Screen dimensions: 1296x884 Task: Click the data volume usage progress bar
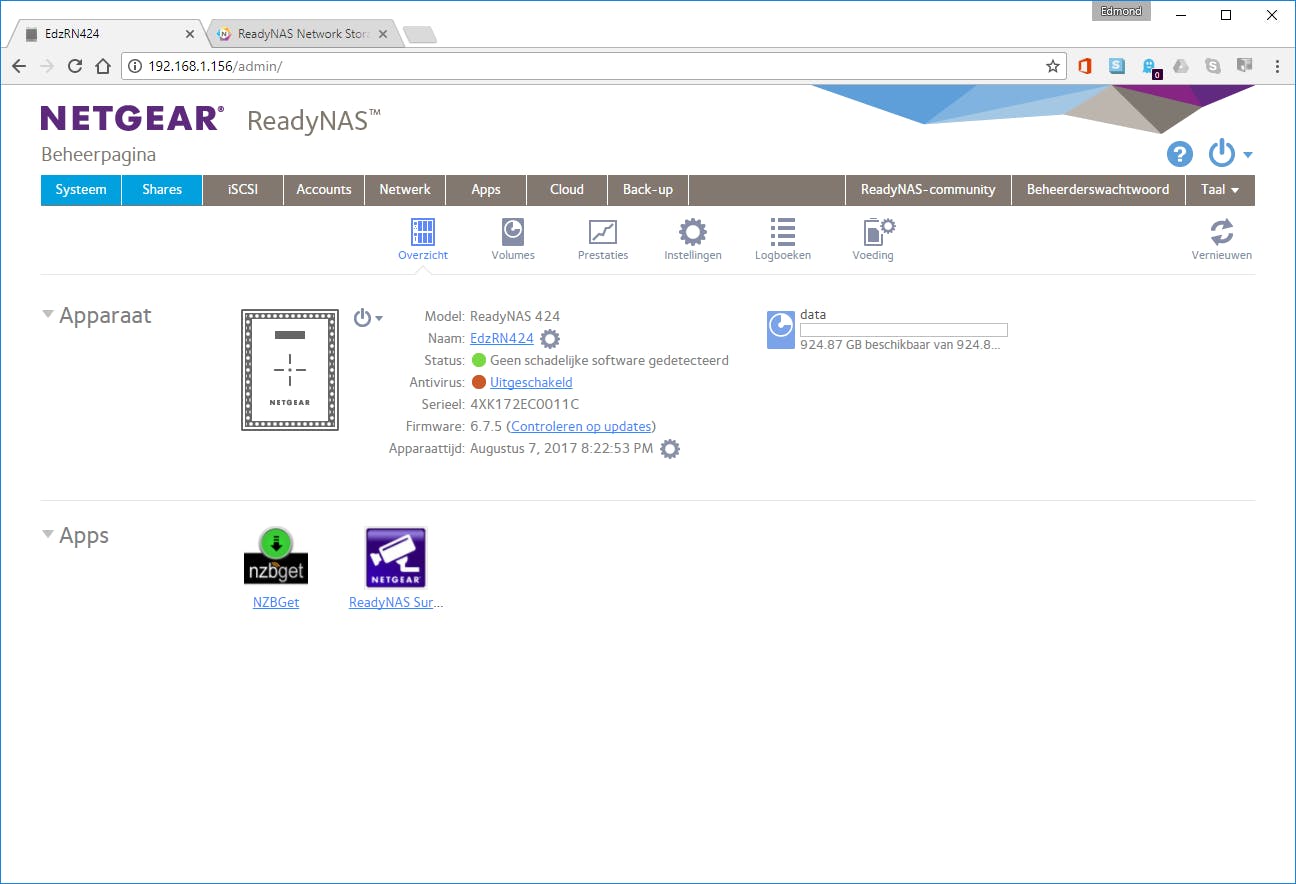pyautogui.click(x=904, y=330)
